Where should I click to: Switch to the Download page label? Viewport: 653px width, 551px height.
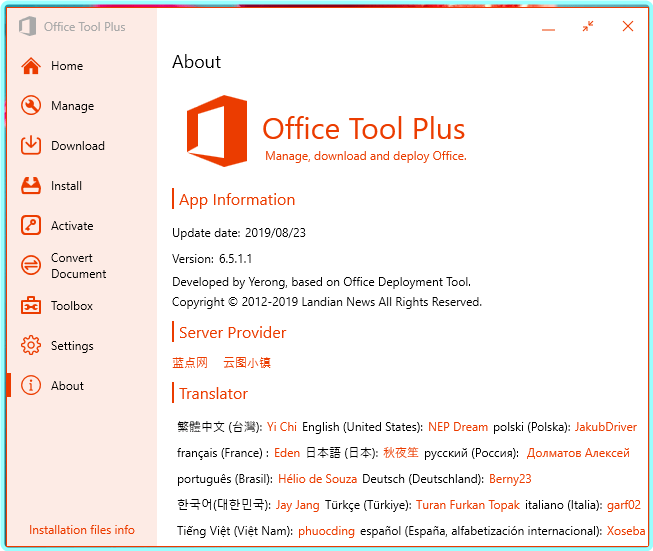point(78,146)
